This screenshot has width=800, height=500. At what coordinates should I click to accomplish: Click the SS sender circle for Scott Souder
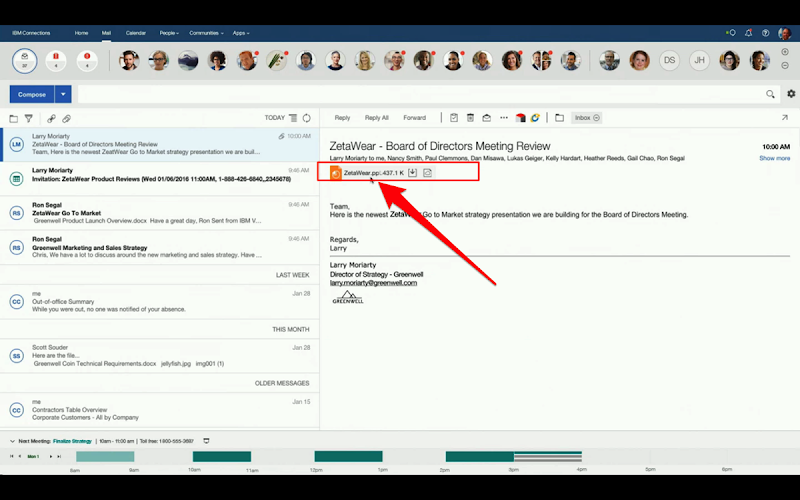(16, 356)
